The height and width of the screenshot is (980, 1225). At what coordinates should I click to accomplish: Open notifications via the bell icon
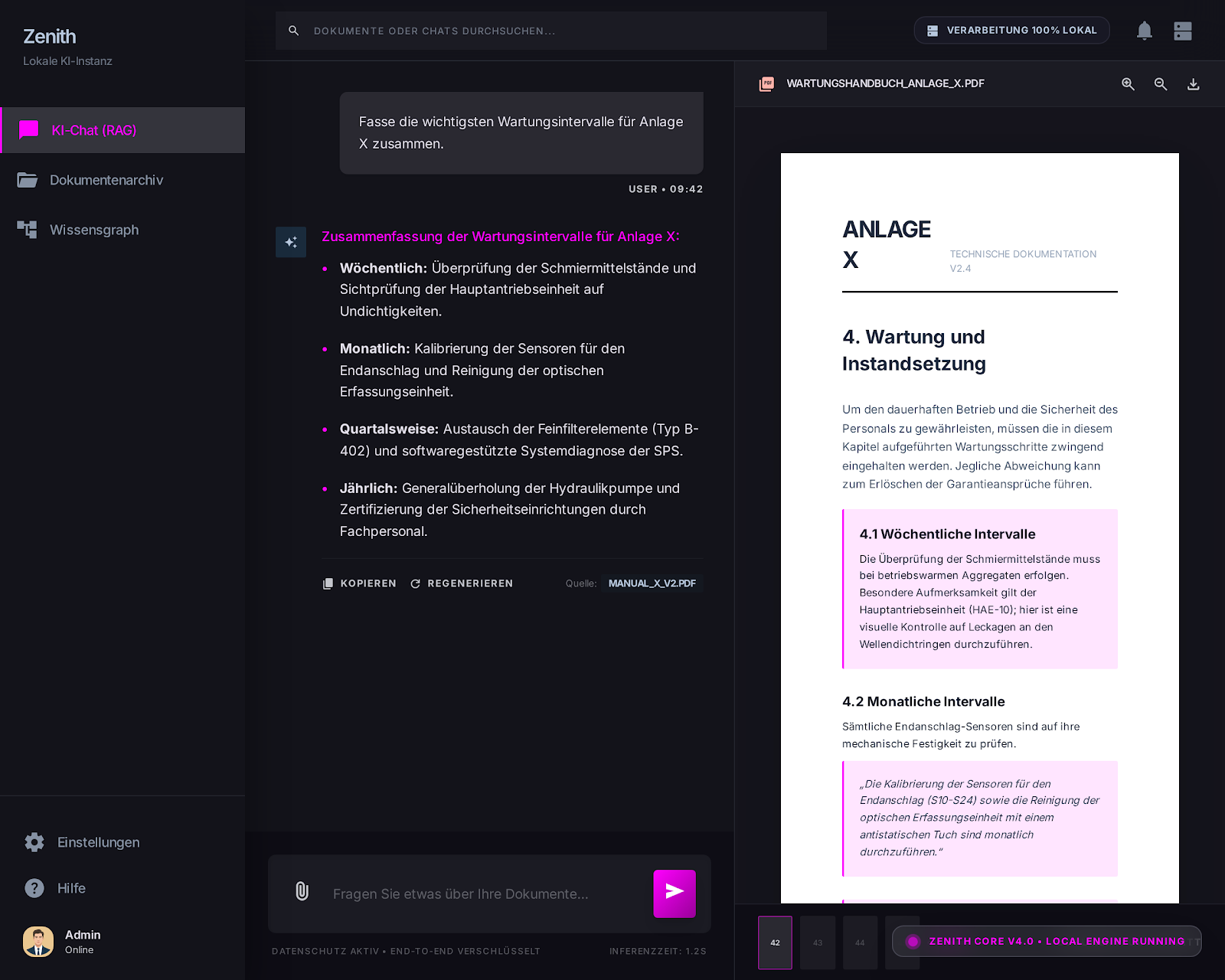pos(1145,31)
